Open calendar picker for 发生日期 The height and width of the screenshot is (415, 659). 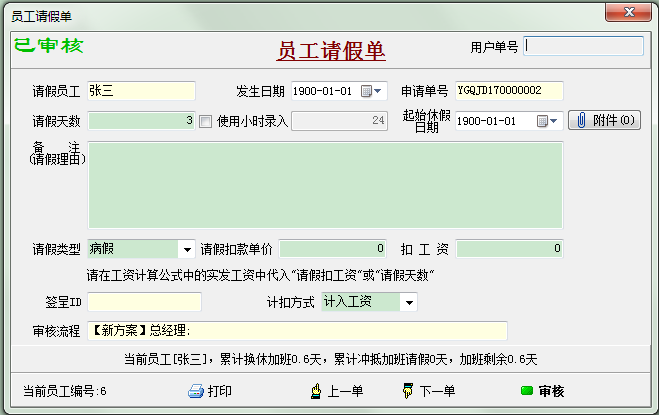(366, 91)
